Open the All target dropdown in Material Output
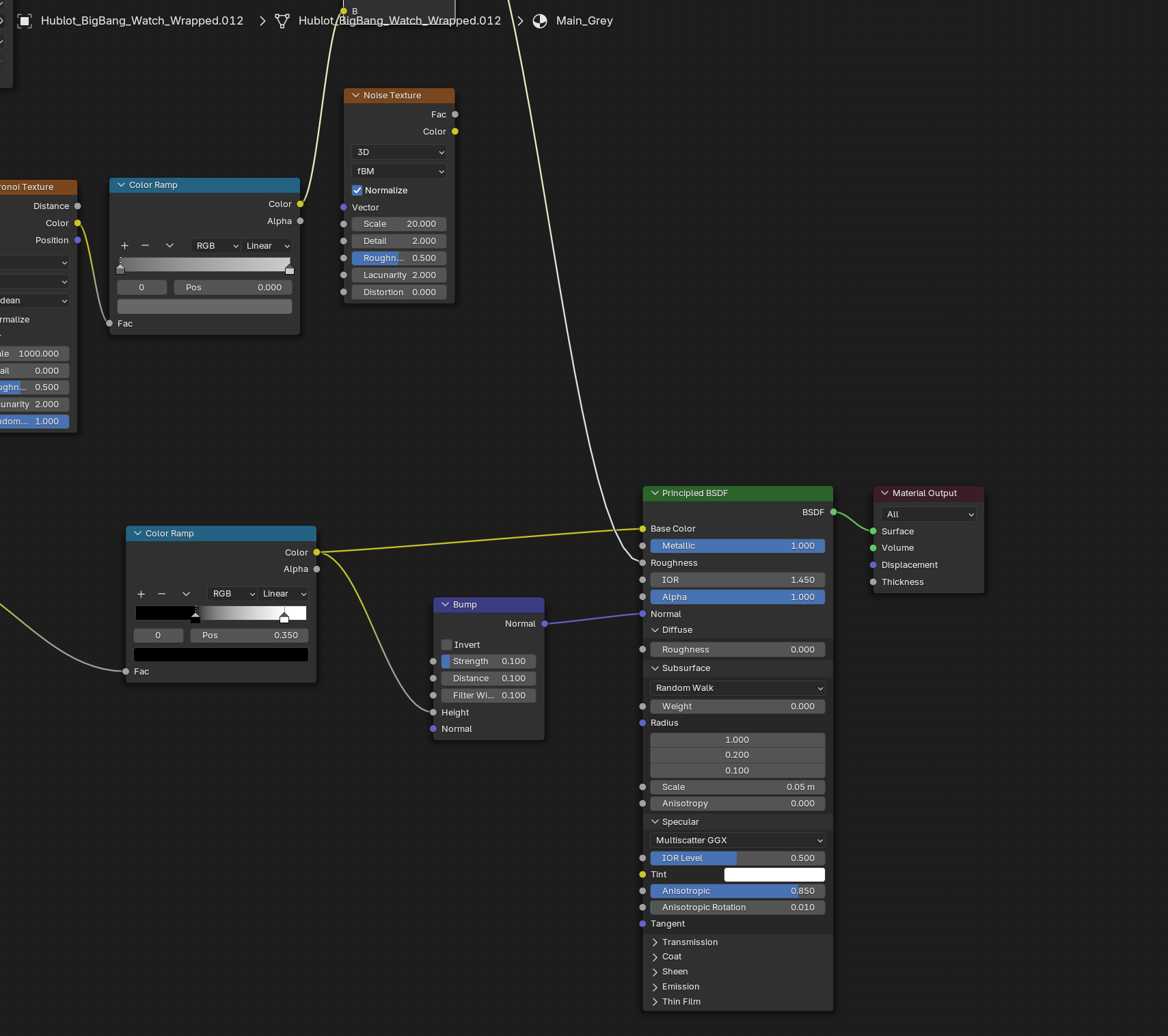1168x1036 pixels. coord(929,514)
